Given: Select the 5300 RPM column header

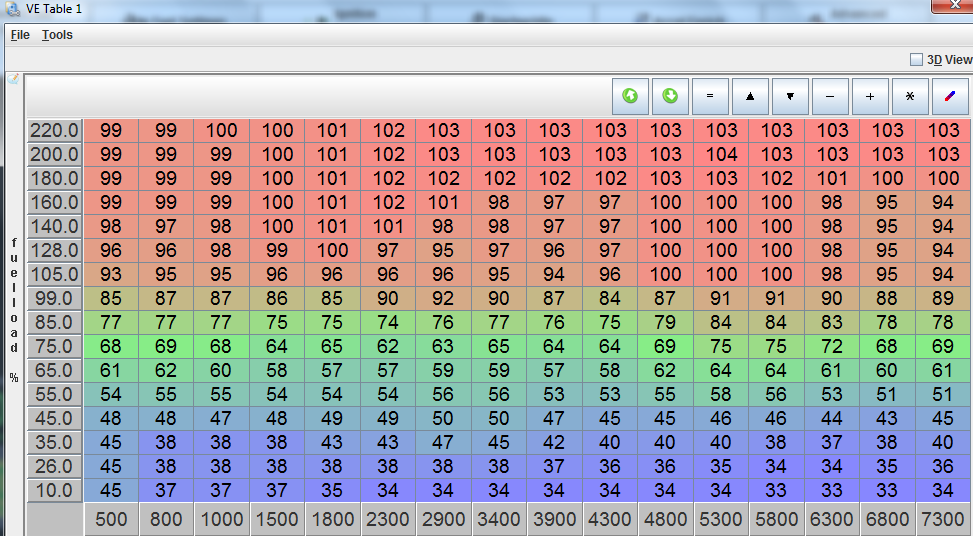Looking at the screenshot, I should point(721,519).
